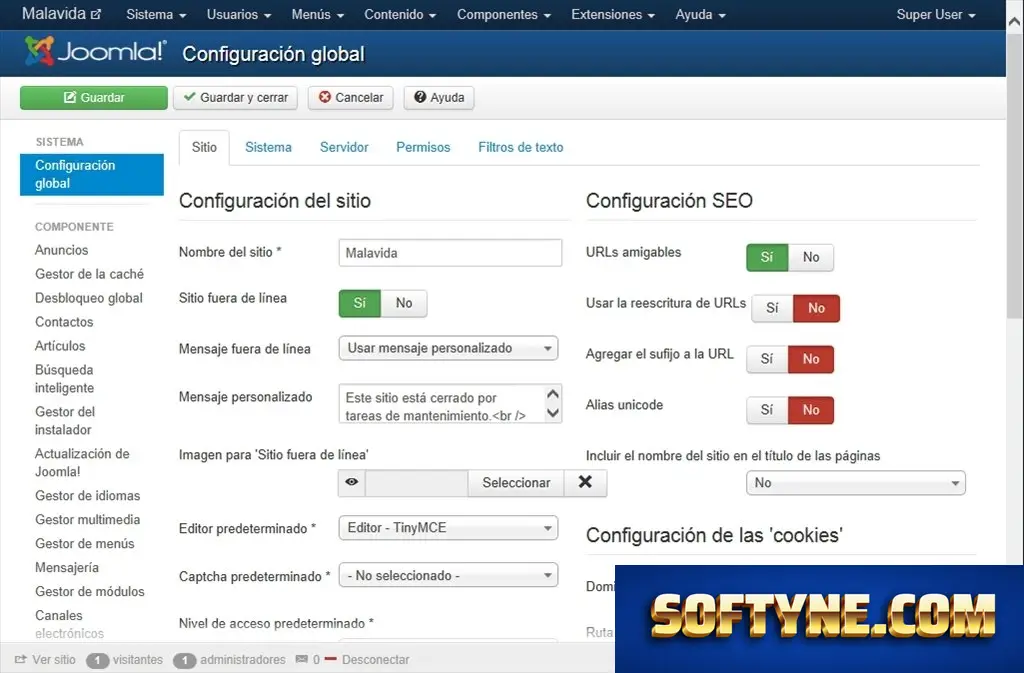This screenshot has width=1024, height=673.
Task: Expand the Editor predeterminado dropdown
Action: tap(448, 527)
